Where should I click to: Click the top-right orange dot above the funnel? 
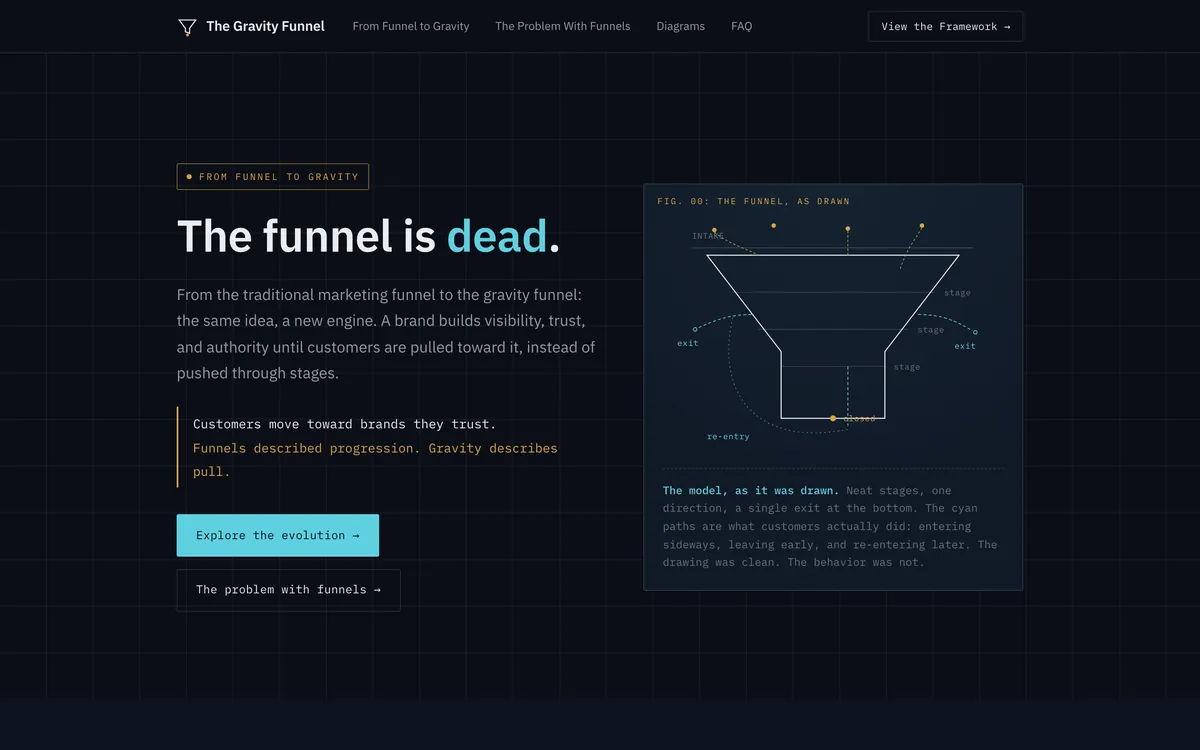[x=922, y=226]
